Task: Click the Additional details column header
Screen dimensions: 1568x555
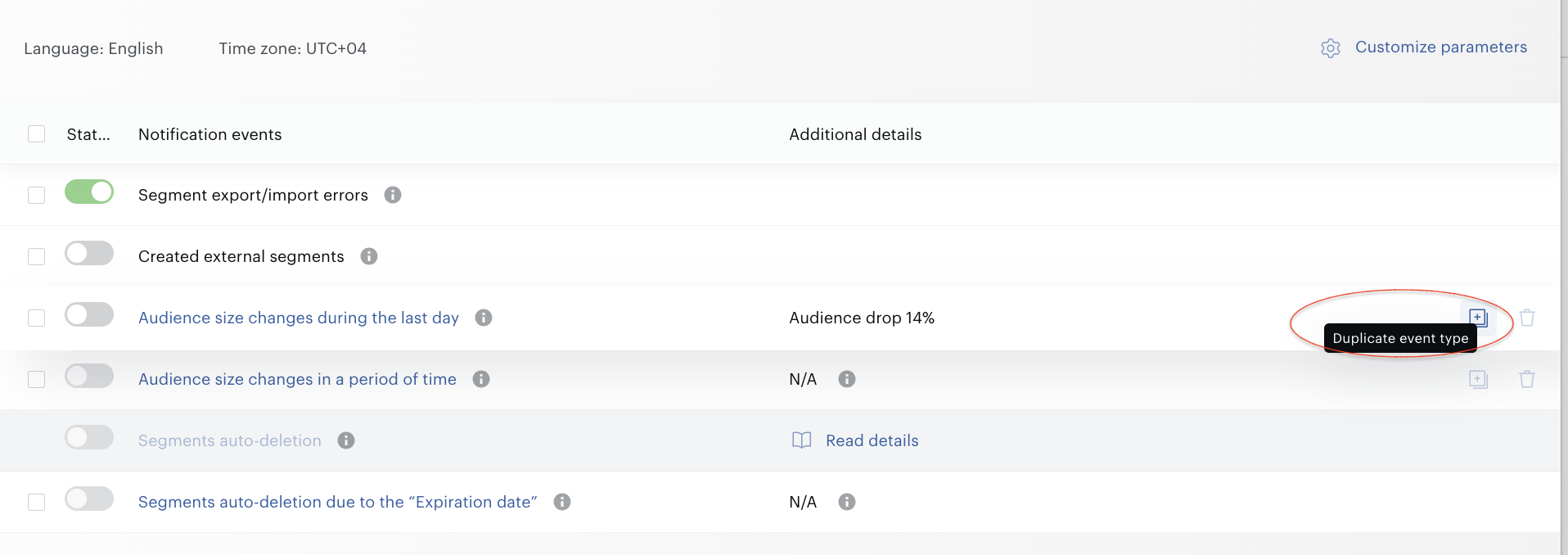Action: tap(855, 134)
